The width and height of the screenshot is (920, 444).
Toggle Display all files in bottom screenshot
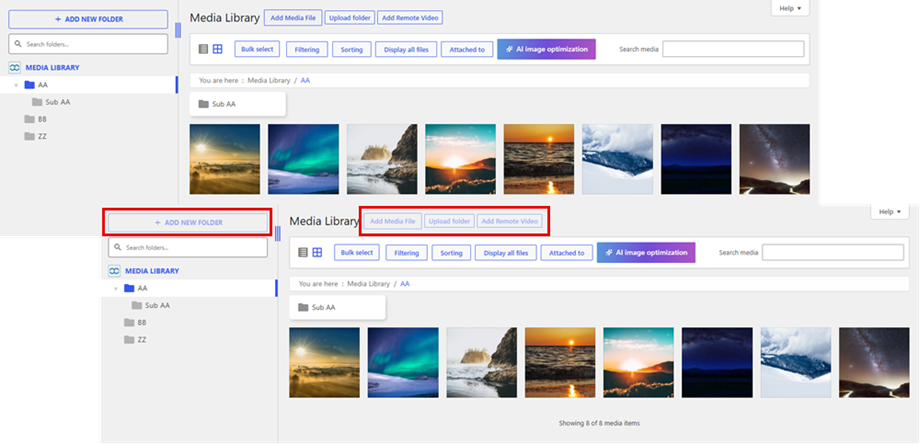(x=506, y=253)
